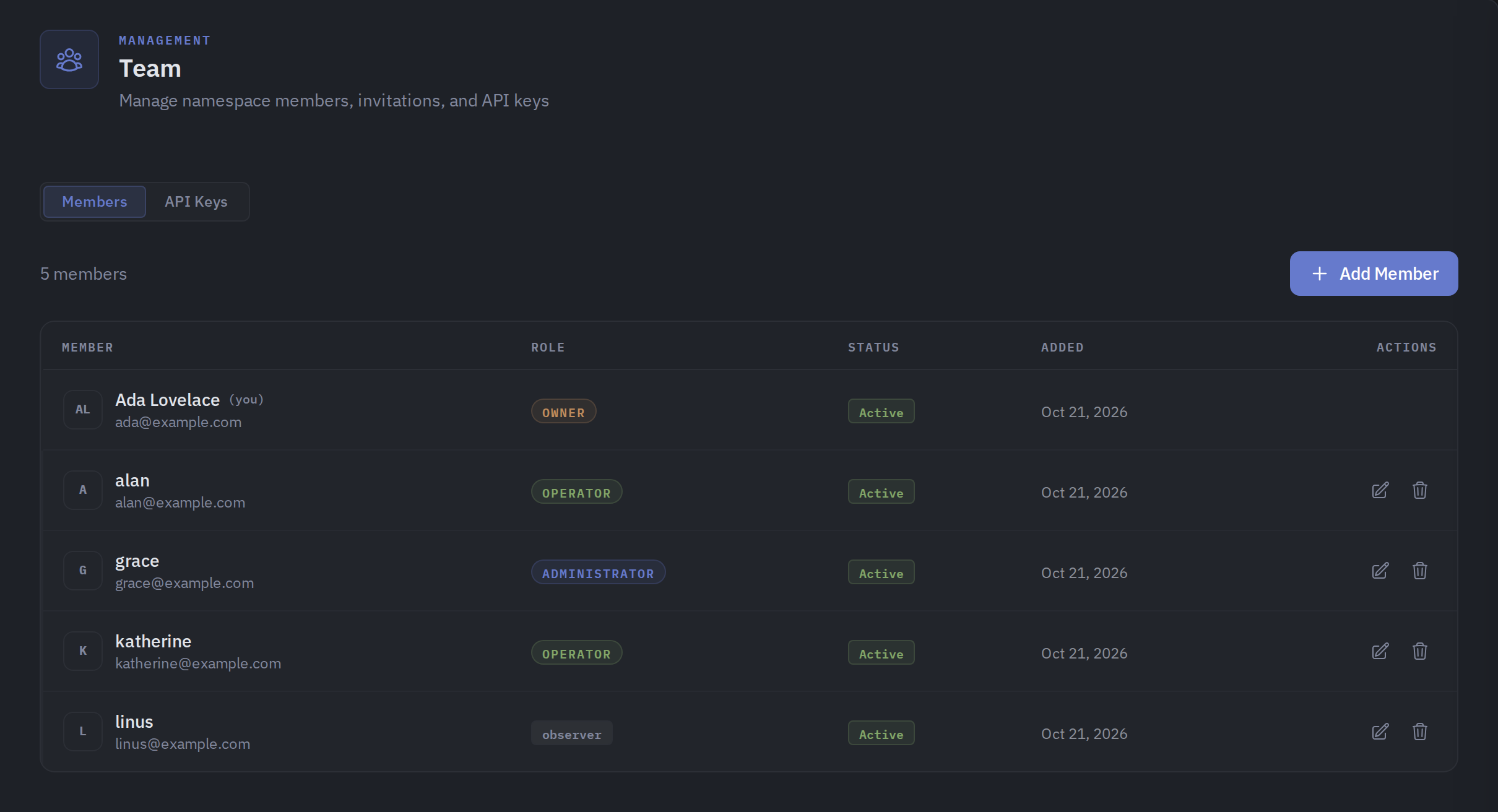Viewport: 1498px width, 812px height.
Task: Click Active status for Ada Lovelace
Action: [x=881, y=412]
